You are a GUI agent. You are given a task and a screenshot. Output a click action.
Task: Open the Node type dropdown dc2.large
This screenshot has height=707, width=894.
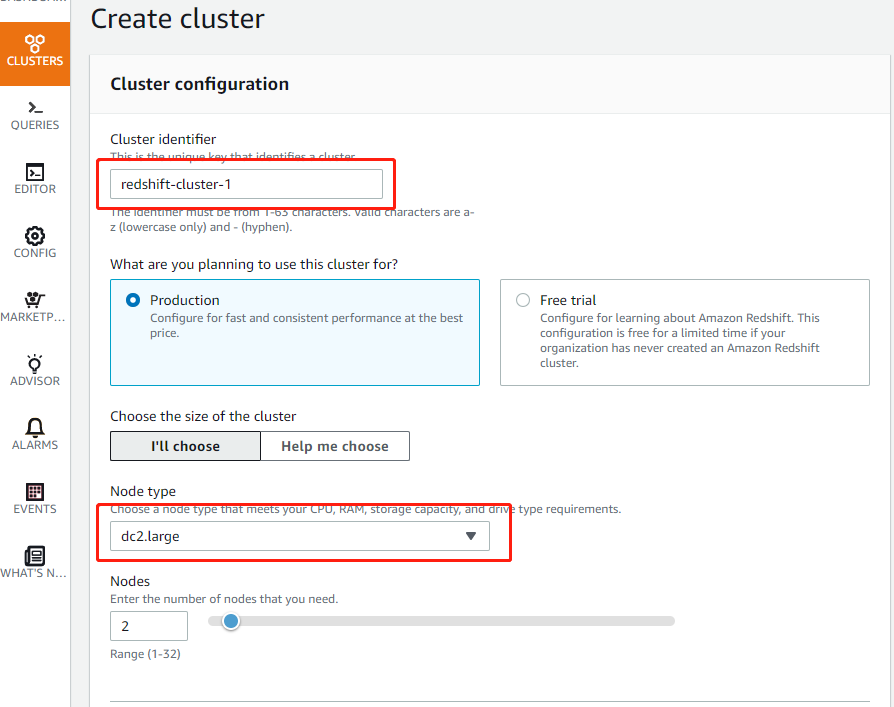300,536
